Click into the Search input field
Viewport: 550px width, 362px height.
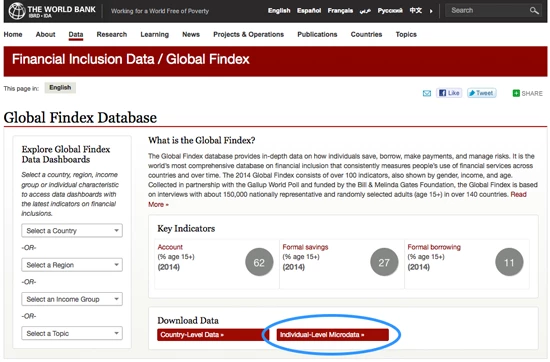(488, 11)
